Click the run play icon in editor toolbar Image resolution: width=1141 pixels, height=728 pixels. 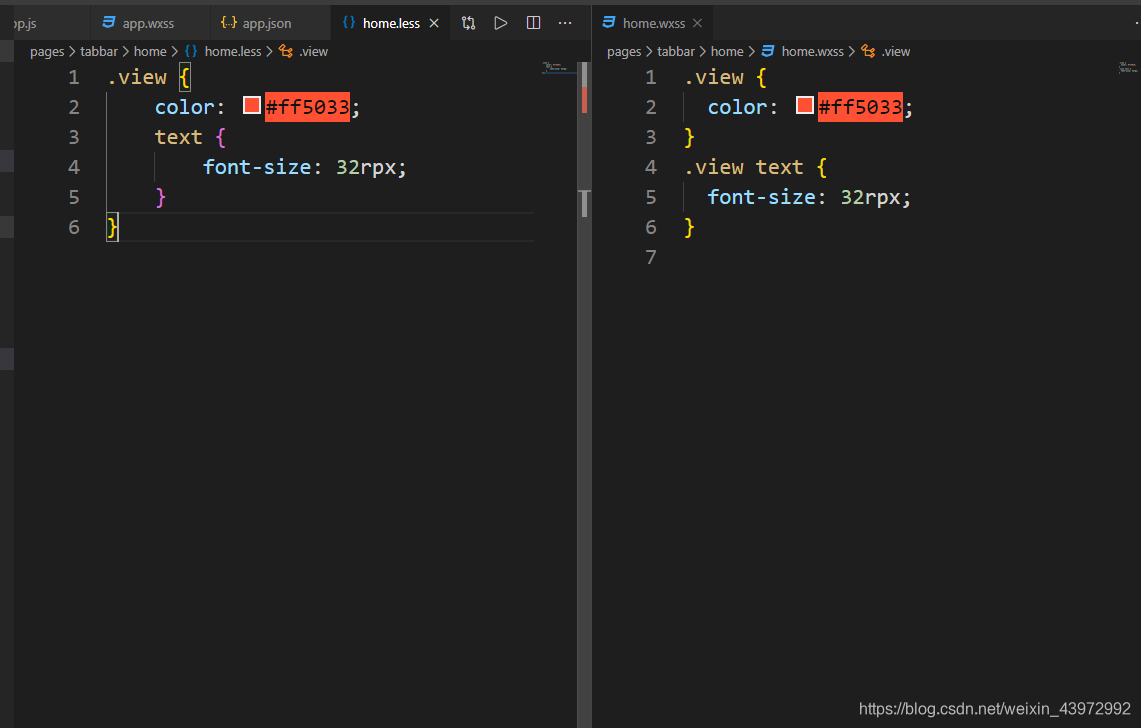[501, 23]
